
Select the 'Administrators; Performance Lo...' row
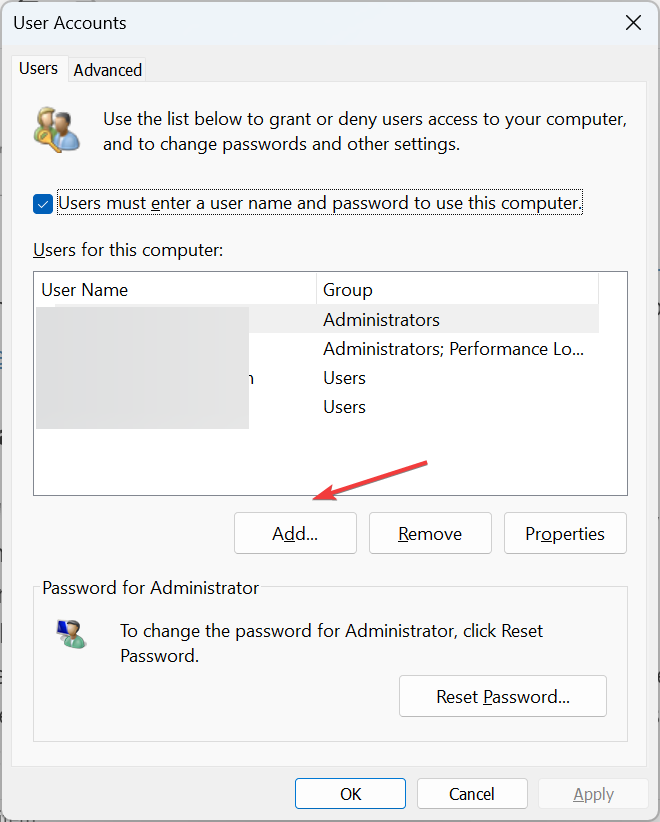pos(317,349)
